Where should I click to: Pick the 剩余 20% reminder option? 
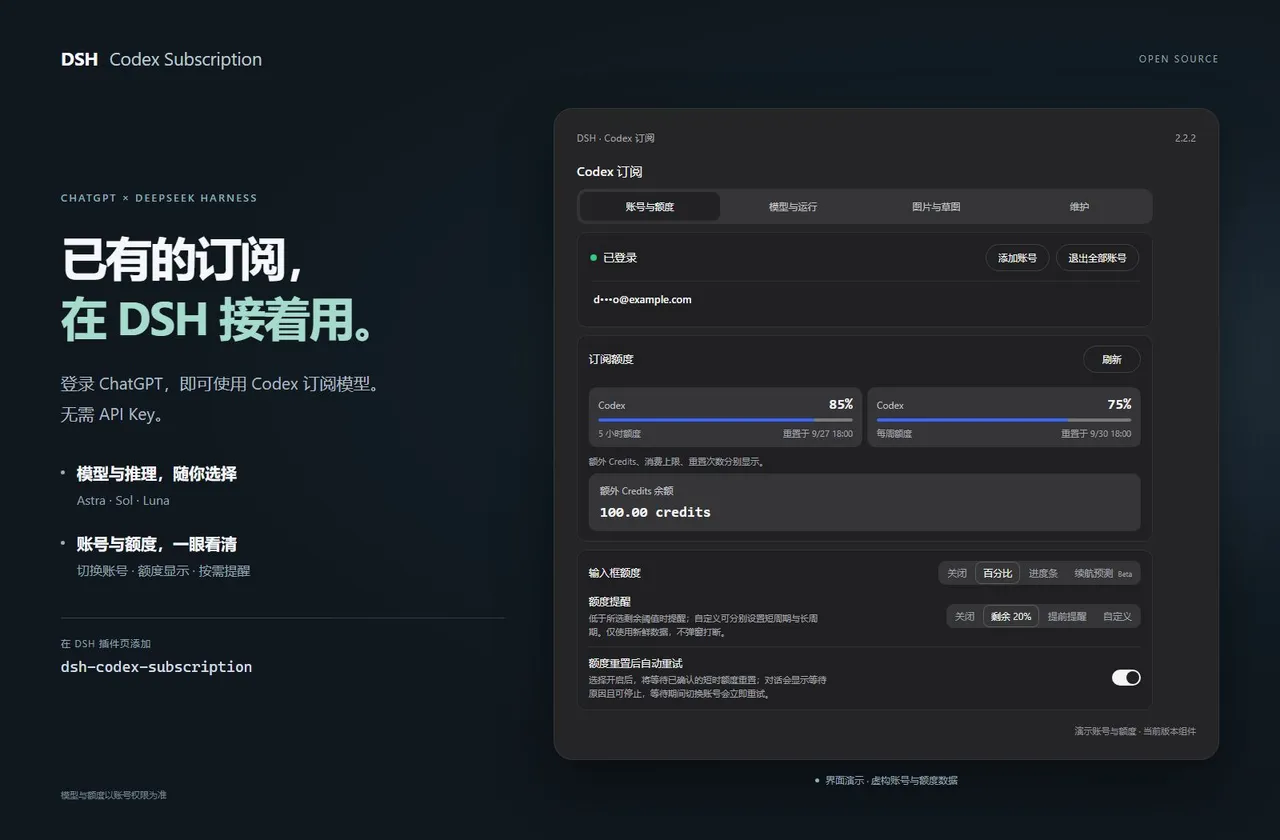1011,617
